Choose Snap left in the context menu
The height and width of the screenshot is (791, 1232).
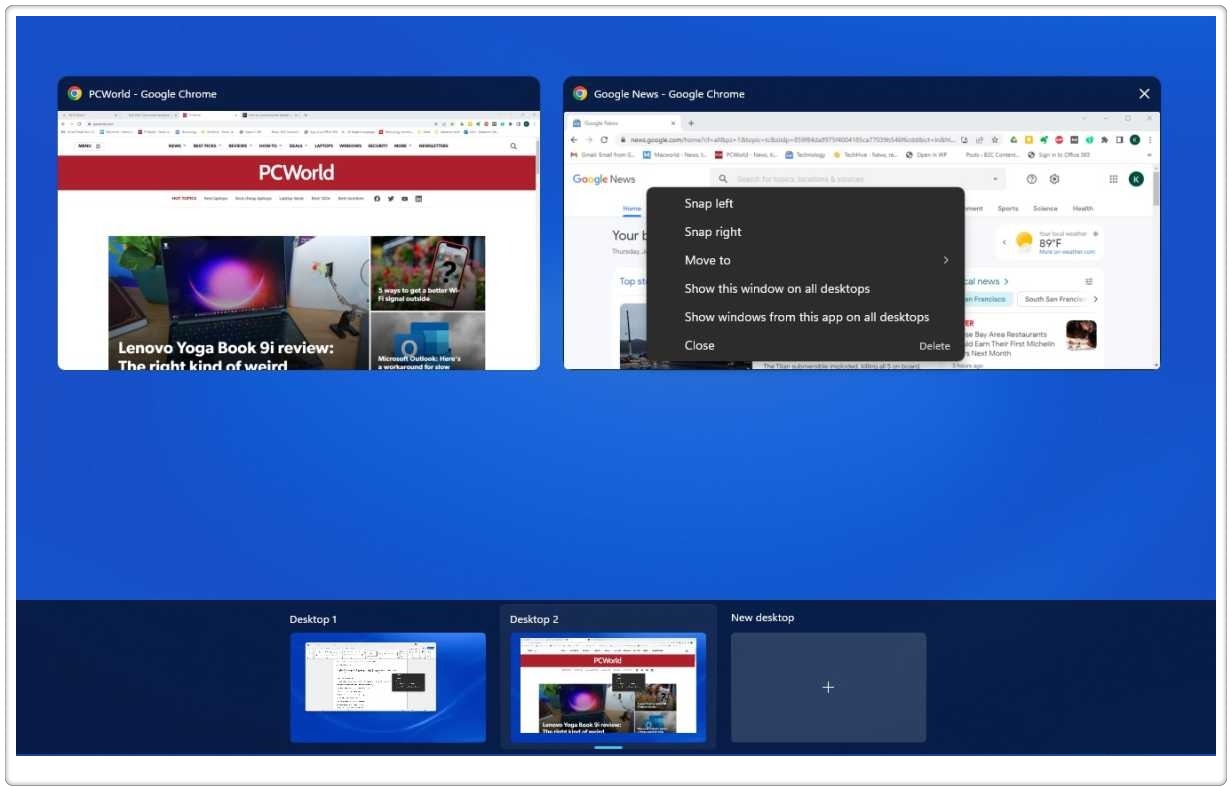pos(805,203)
